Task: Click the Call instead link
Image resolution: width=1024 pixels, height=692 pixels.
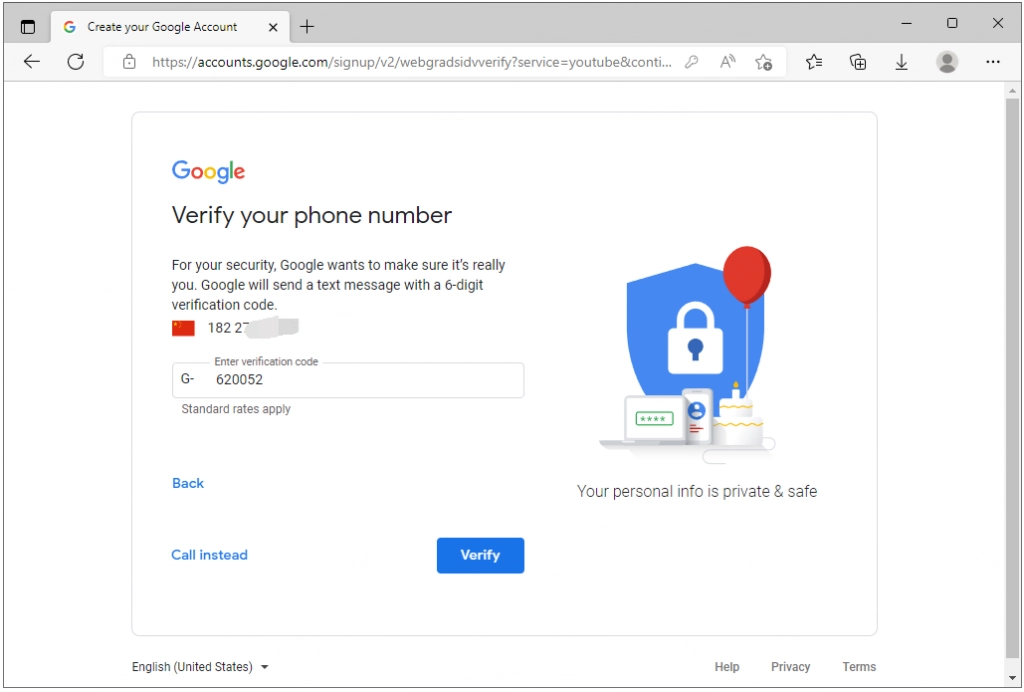Action: coord(209,555)
